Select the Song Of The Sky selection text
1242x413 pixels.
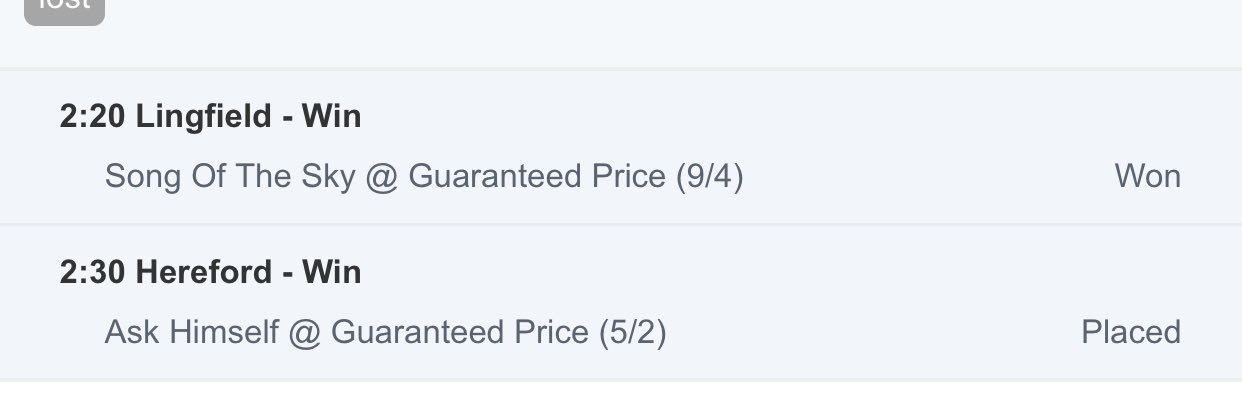click(230, 177)
